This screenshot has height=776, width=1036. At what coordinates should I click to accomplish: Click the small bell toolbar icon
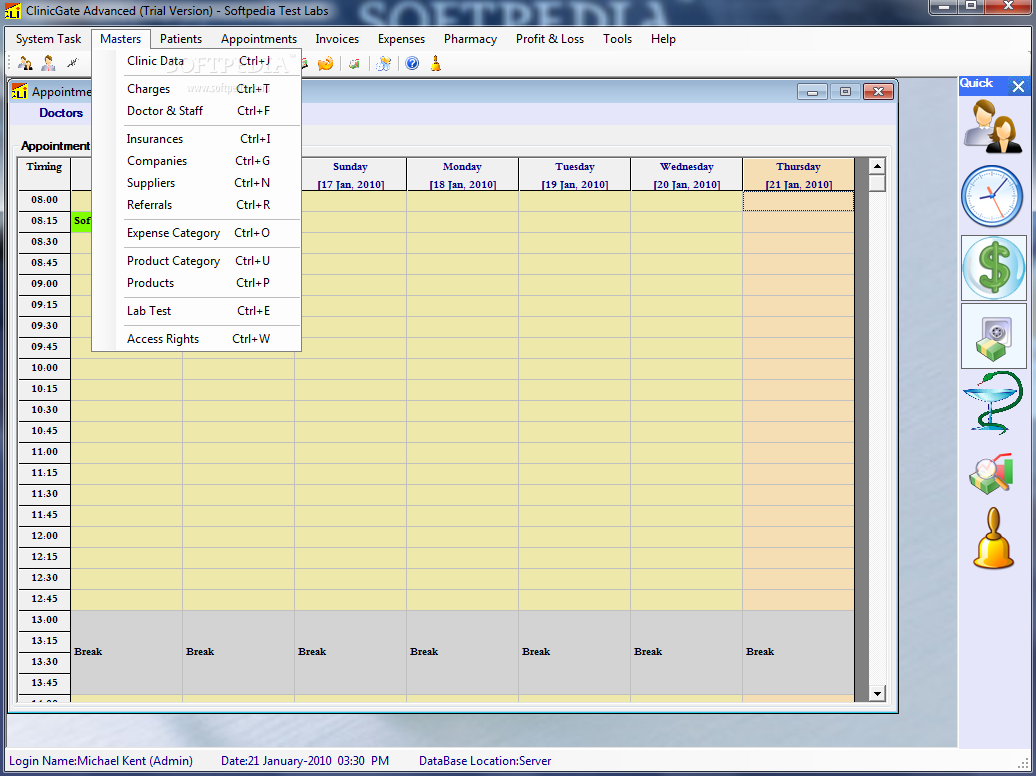(435, 63)
